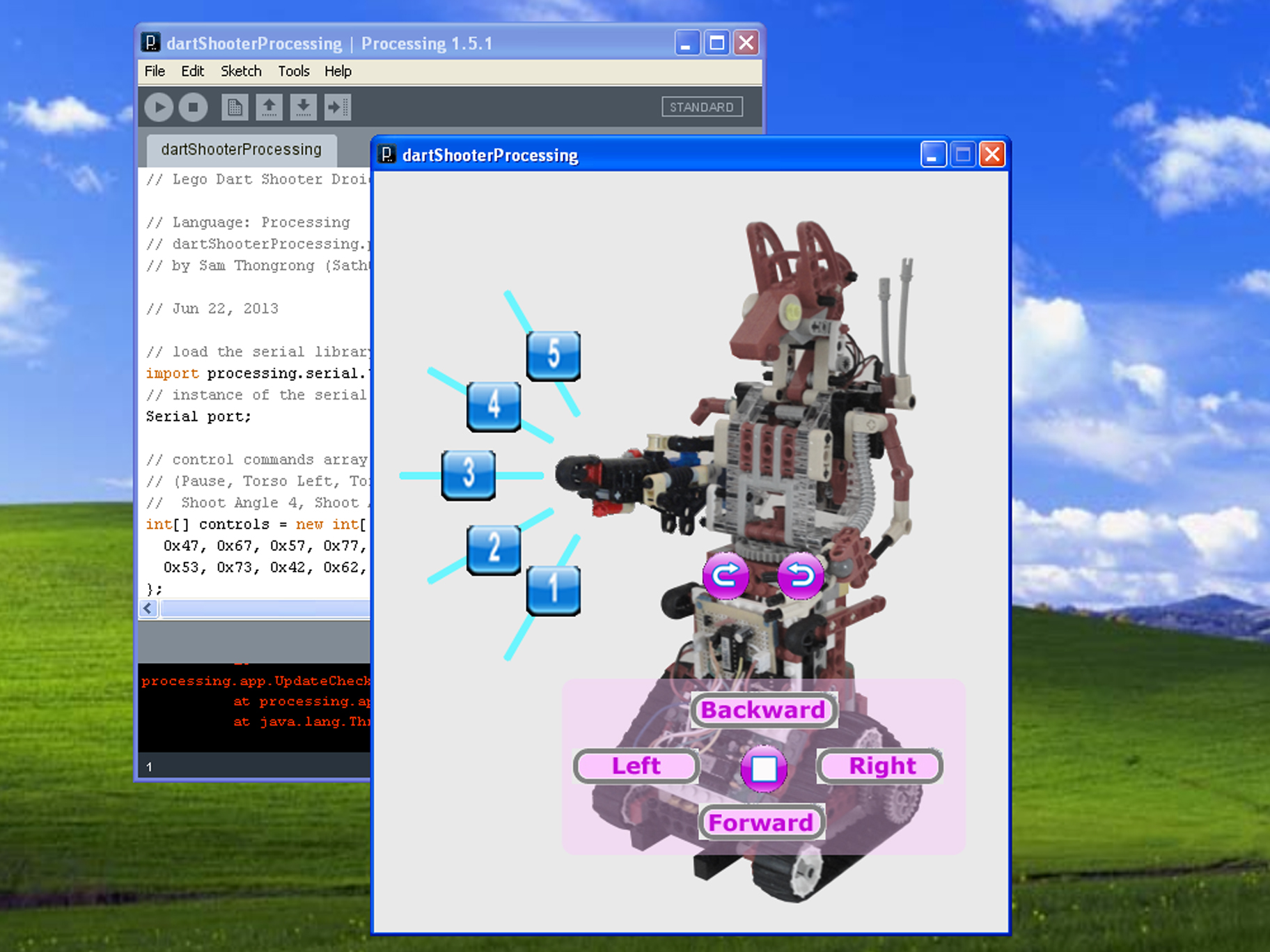Click the round stop square button
This screenshot has height=952, width=1270.
point(764,769)
